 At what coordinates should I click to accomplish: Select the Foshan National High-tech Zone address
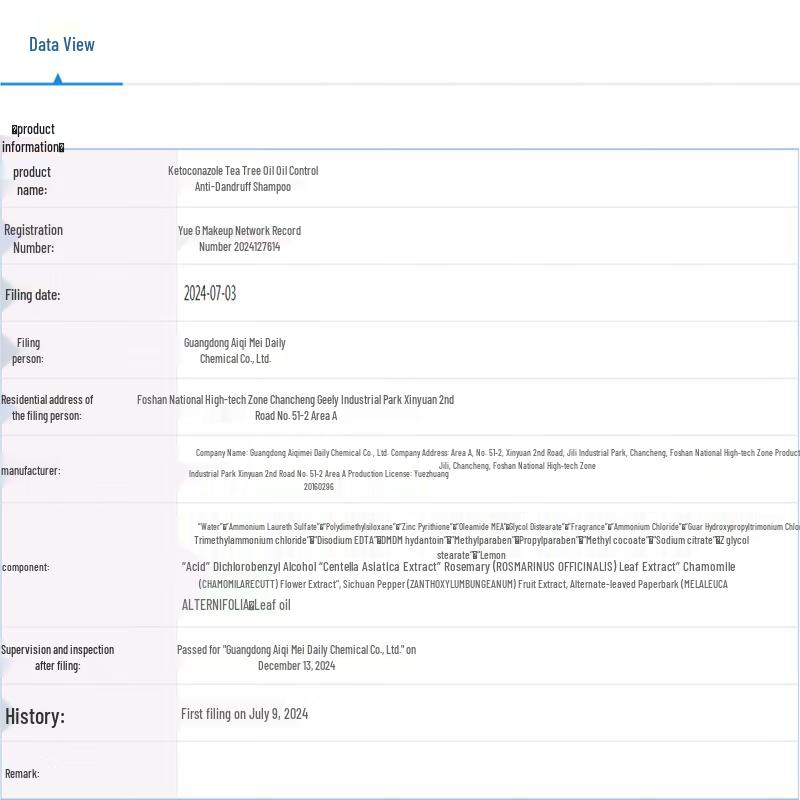point(295,408)
